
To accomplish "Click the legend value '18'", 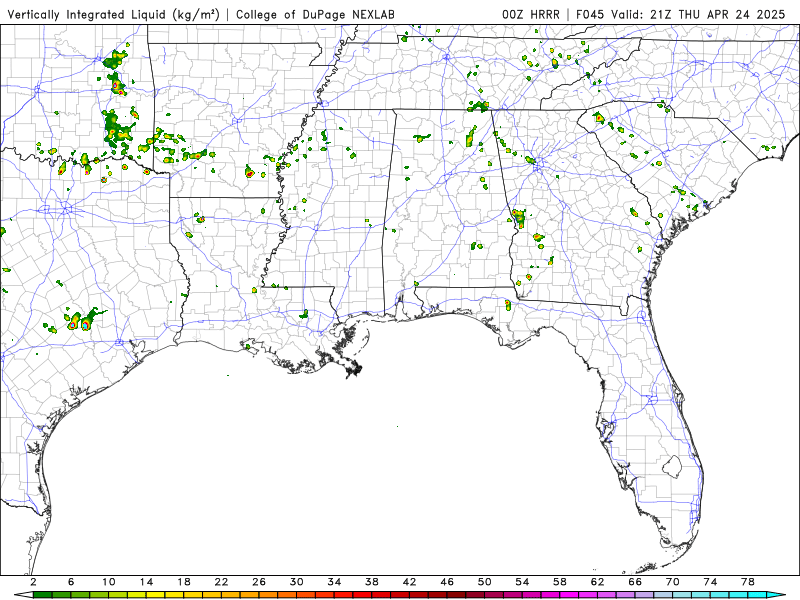I will pos(184,582).
